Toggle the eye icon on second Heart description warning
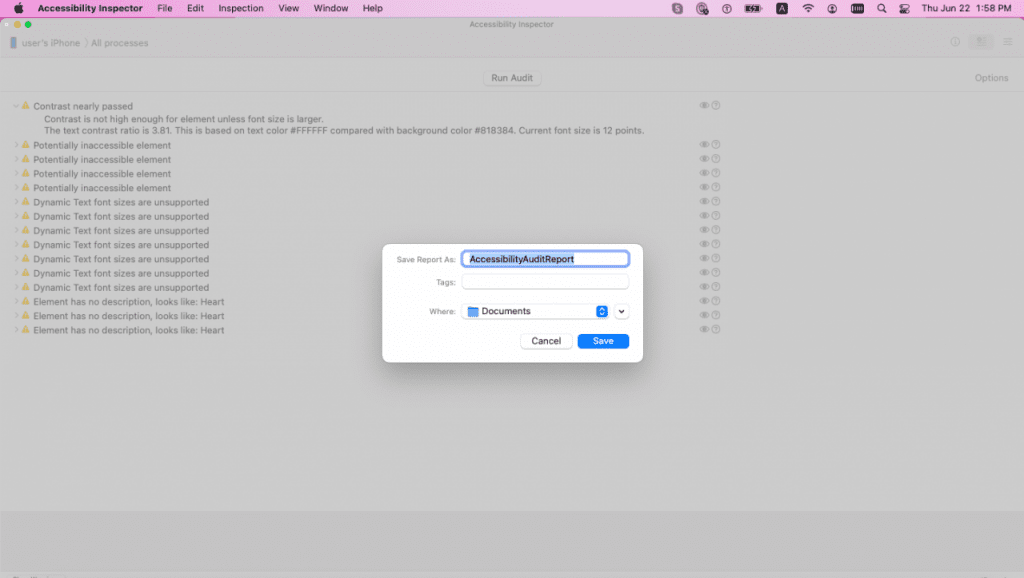Screen dimensions: 1024x578 pyautogui.click(x=705, y=315)
